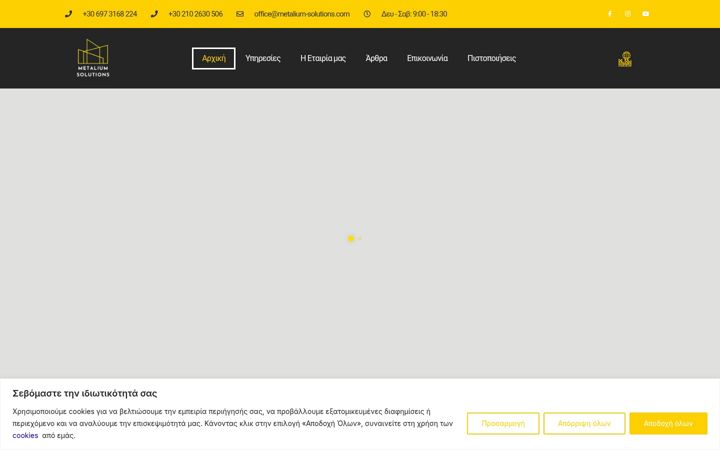Open the YouTube social icon

(x=646, y=14)
